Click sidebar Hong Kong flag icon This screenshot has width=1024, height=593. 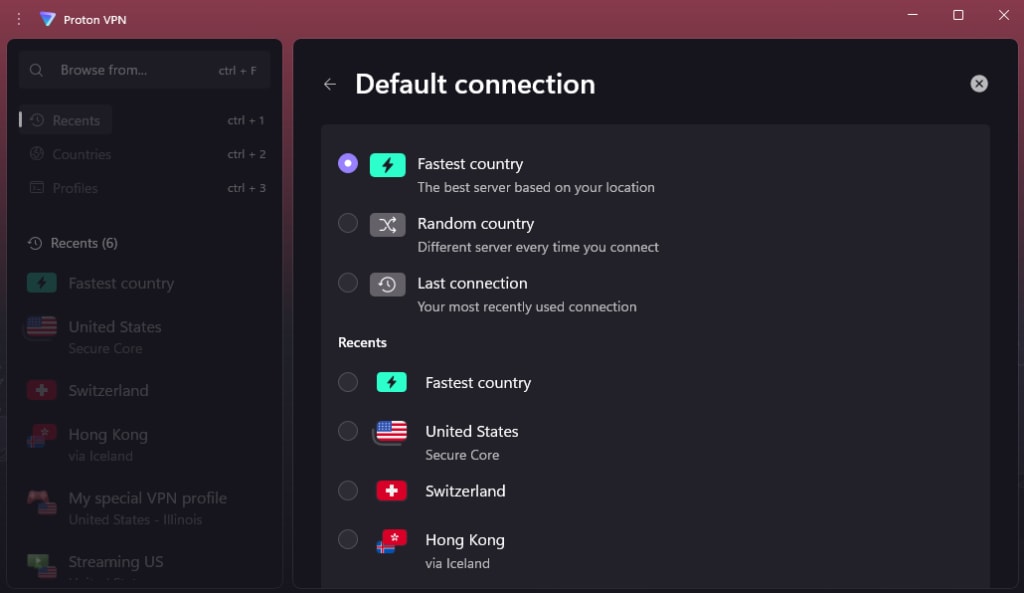[42, 436]
